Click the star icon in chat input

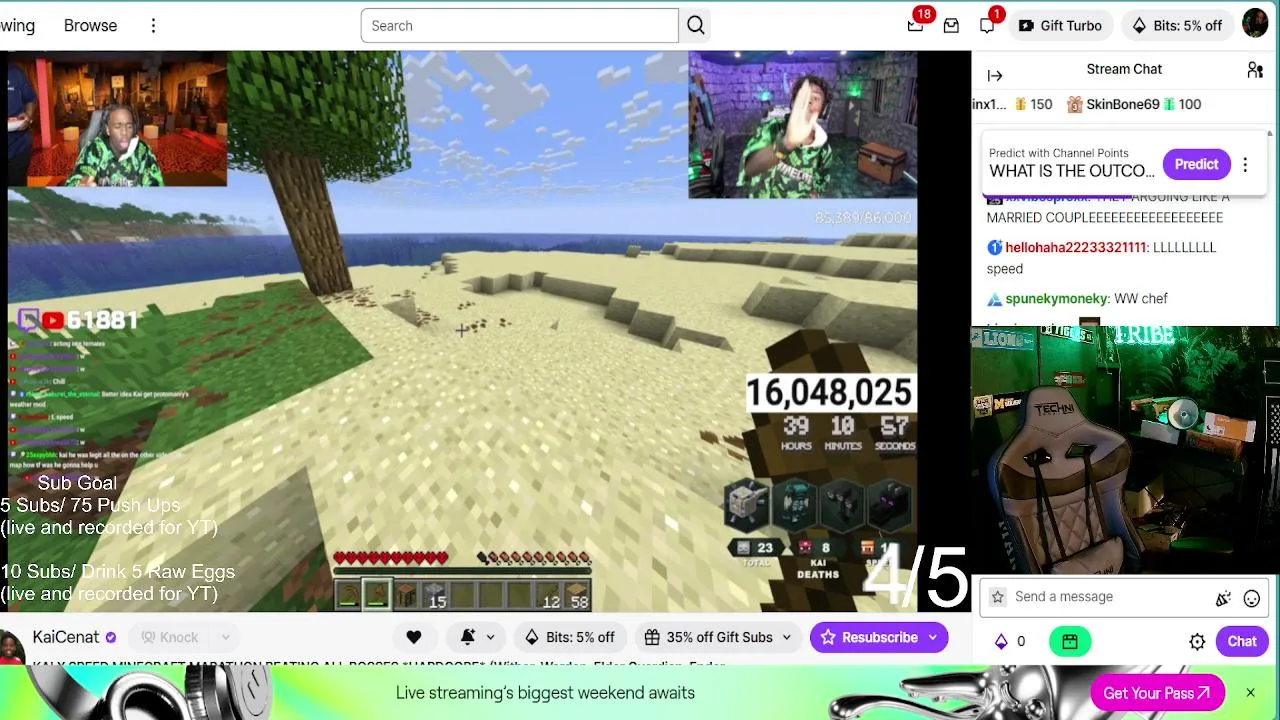pos(997,597)
